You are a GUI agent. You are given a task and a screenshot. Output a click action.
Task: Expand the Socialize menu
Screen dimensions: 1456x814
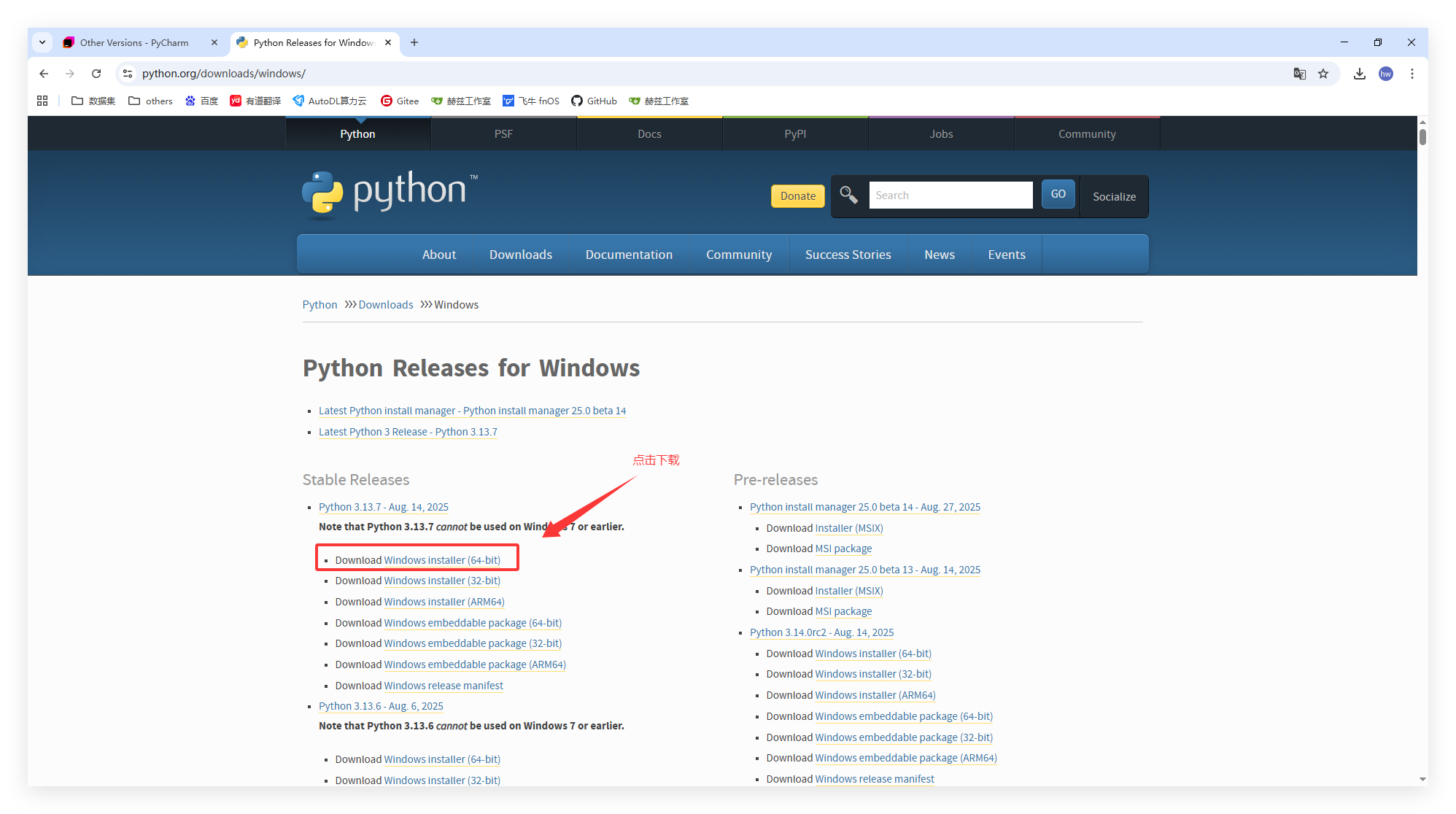[1114, 196]
